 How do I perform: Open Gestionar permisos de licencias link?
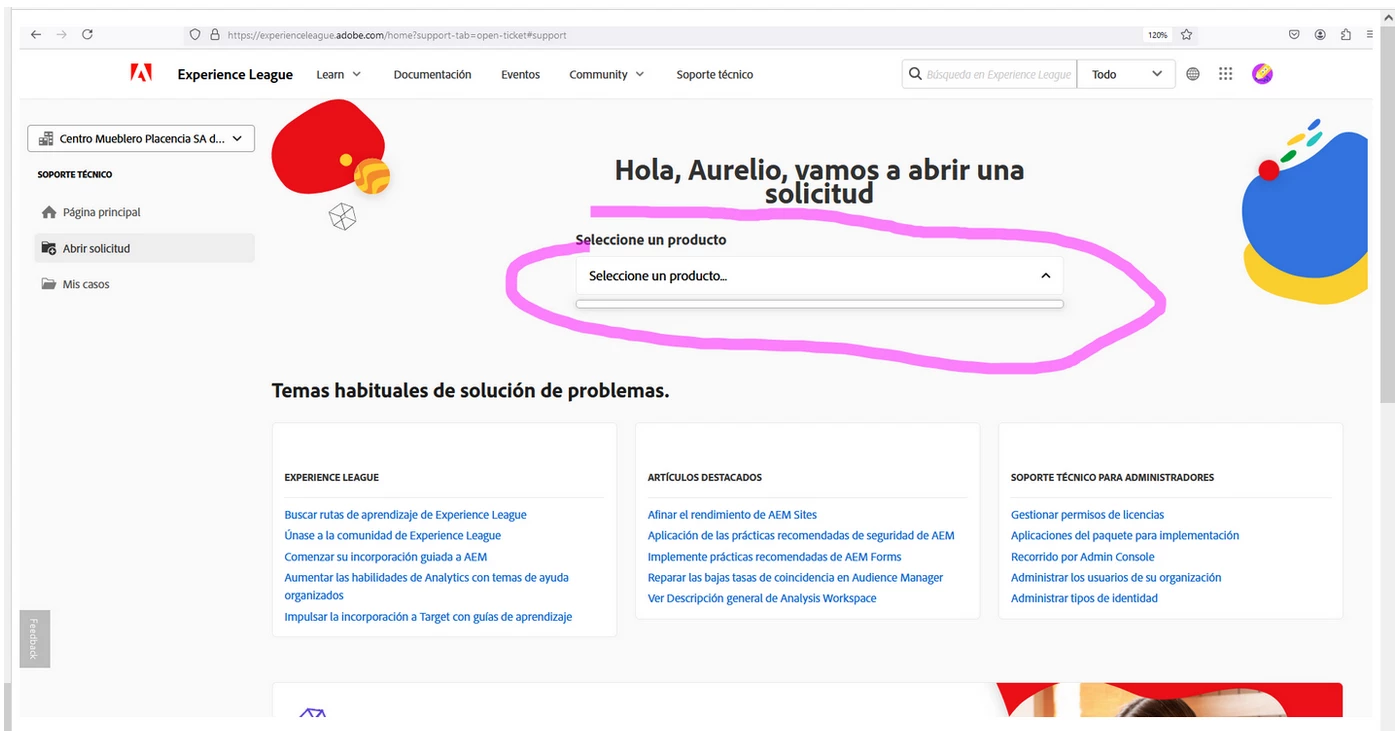[1087, 515]
